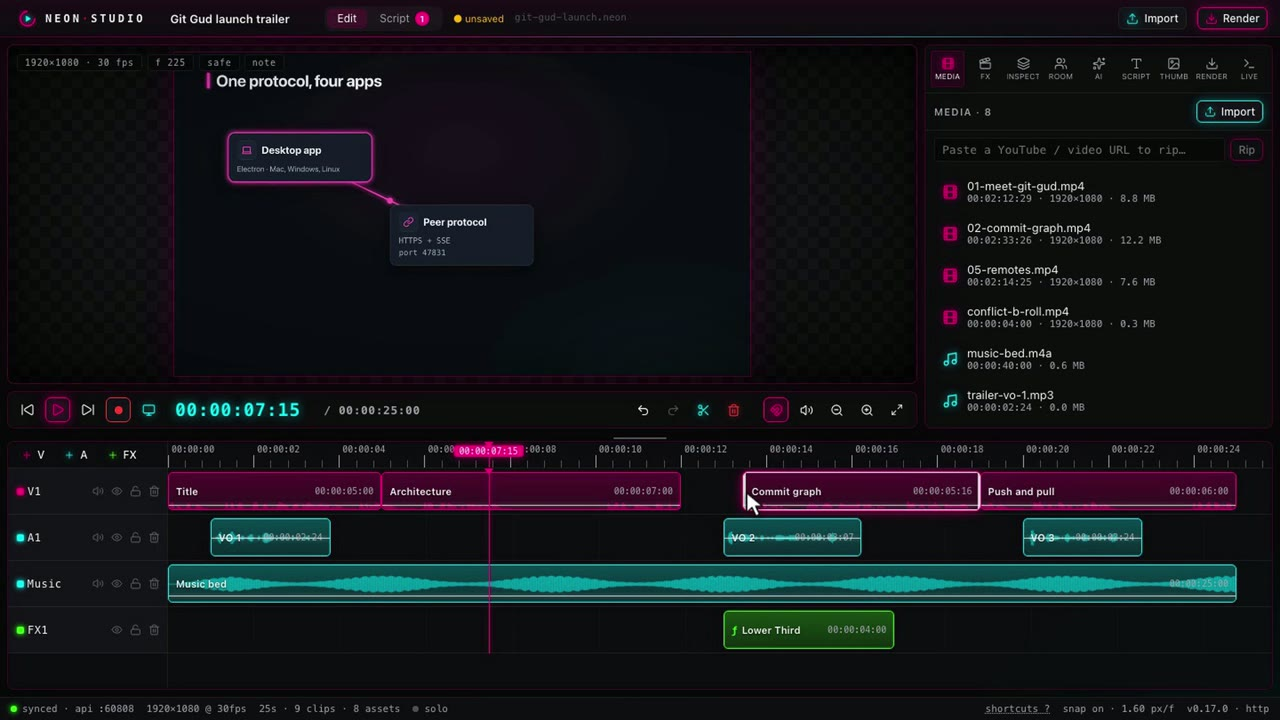Screen dimensions: 1280x720
Task: Delete the Music track
Action: 154,583
